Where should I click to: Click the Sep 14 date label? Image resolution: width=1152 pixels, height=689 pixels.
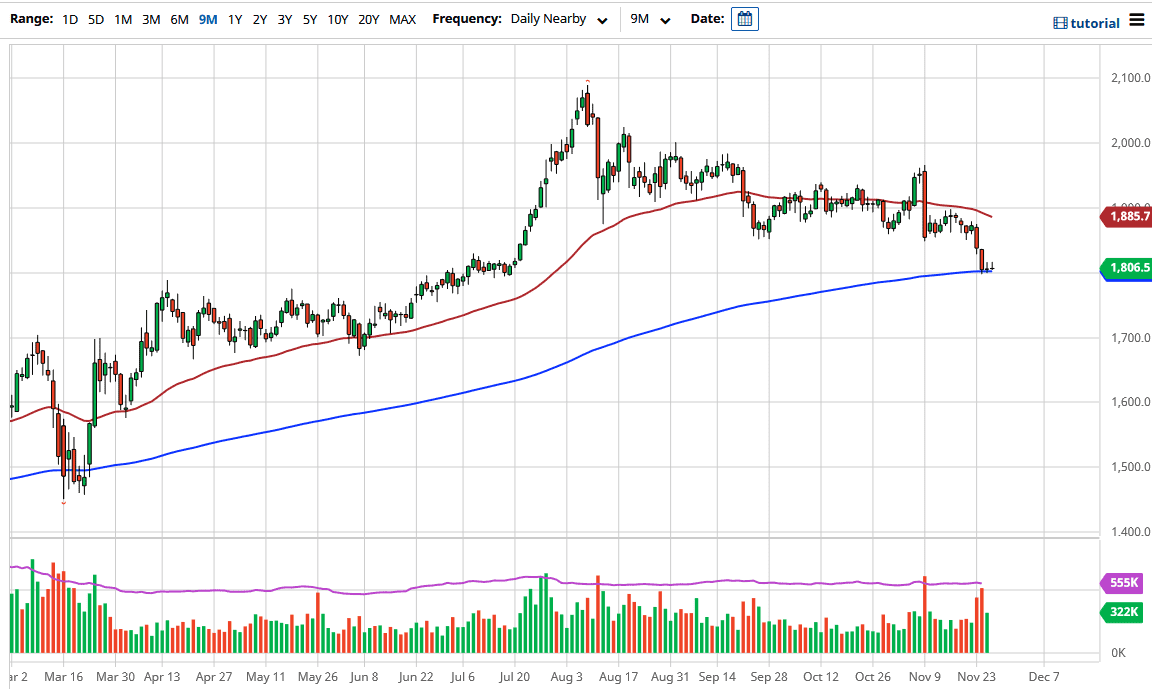click(x=717, y=677)
